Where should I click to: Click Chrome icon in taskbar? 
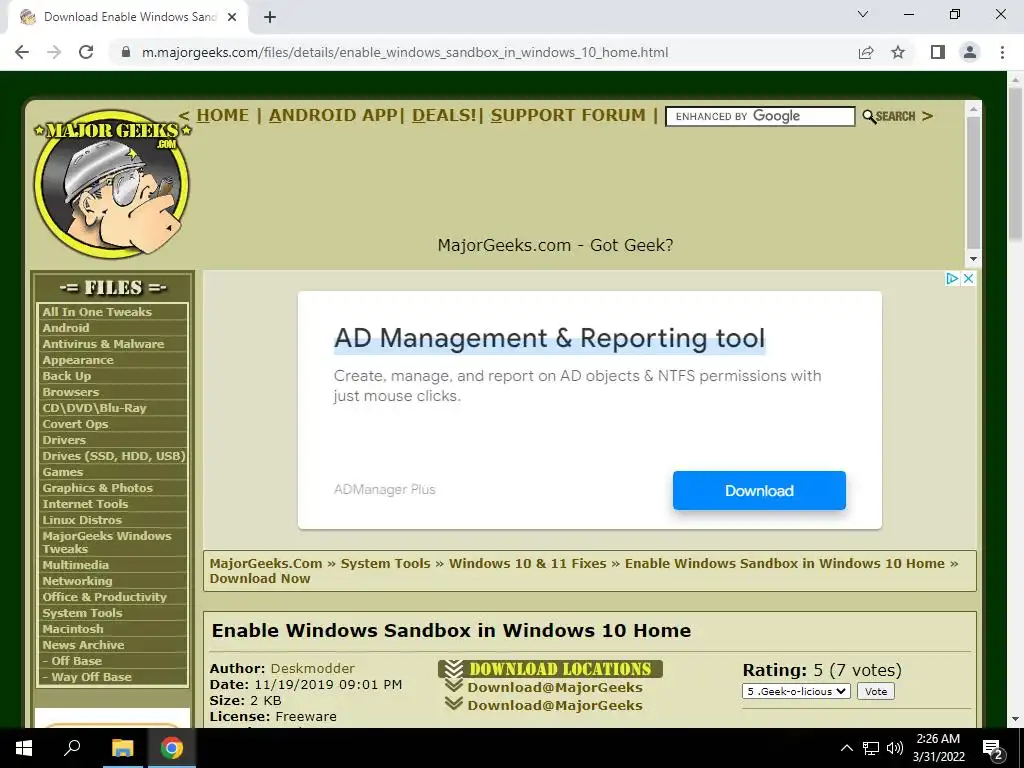(x=172, y=748)
